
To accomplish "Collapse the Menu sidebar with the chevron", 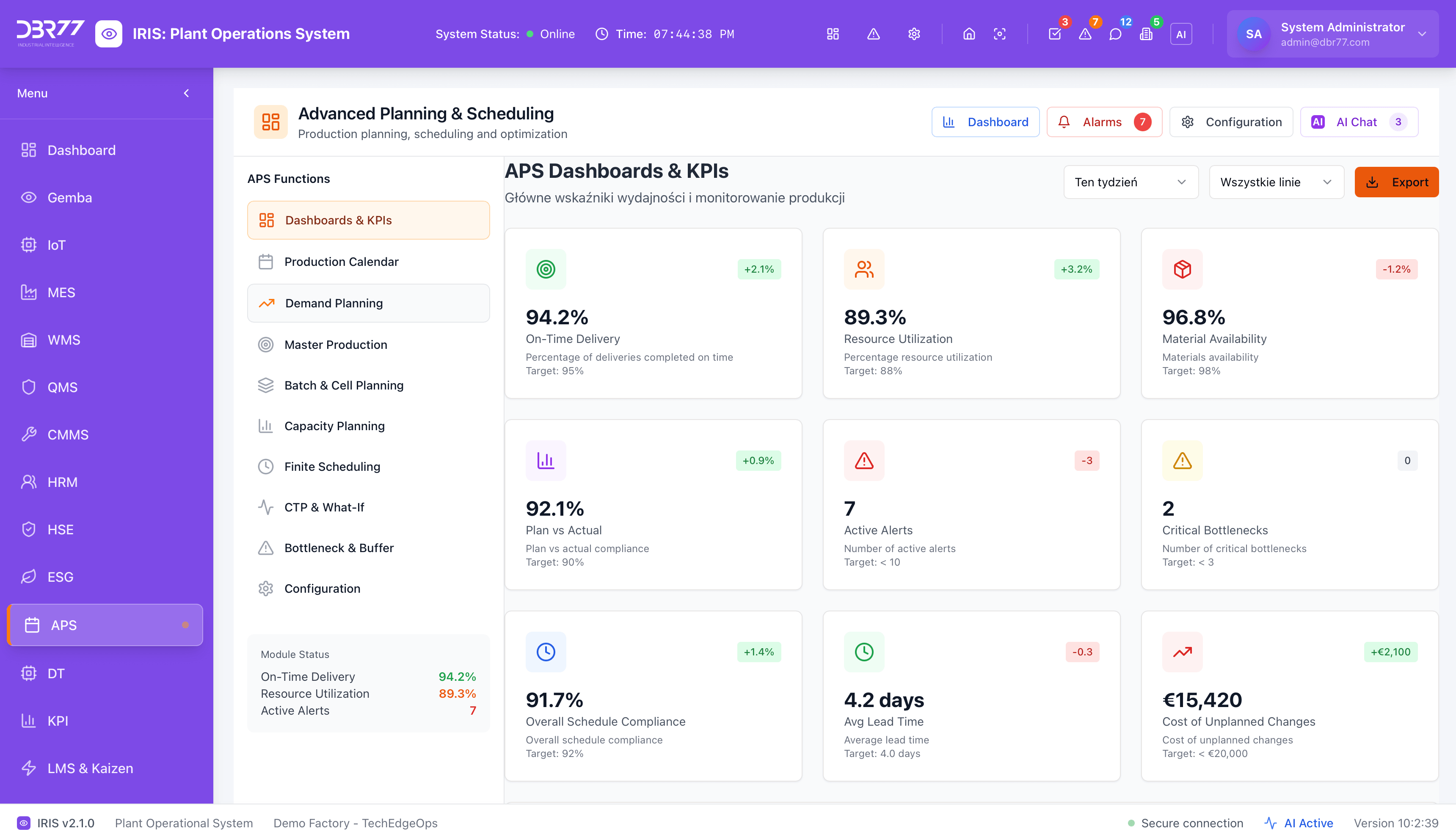I will (186, 93).
